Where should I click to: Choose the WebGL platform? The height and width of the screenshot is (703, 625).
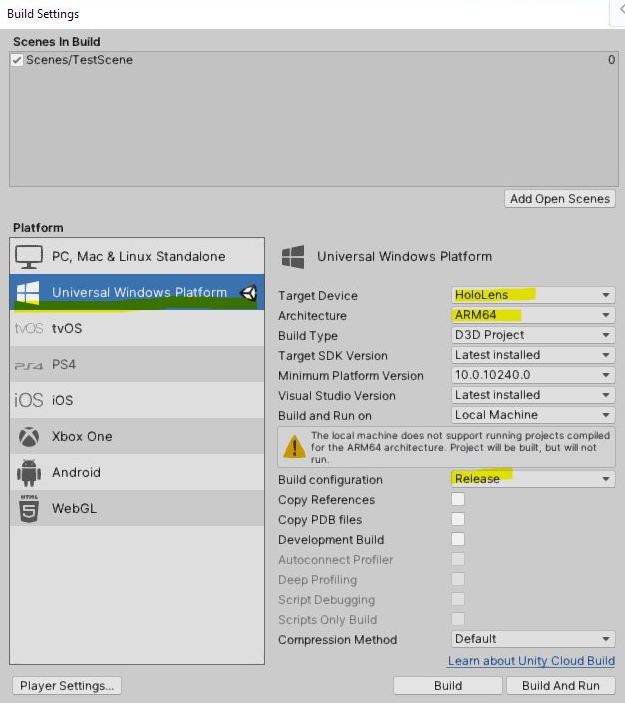coord(137,508)
